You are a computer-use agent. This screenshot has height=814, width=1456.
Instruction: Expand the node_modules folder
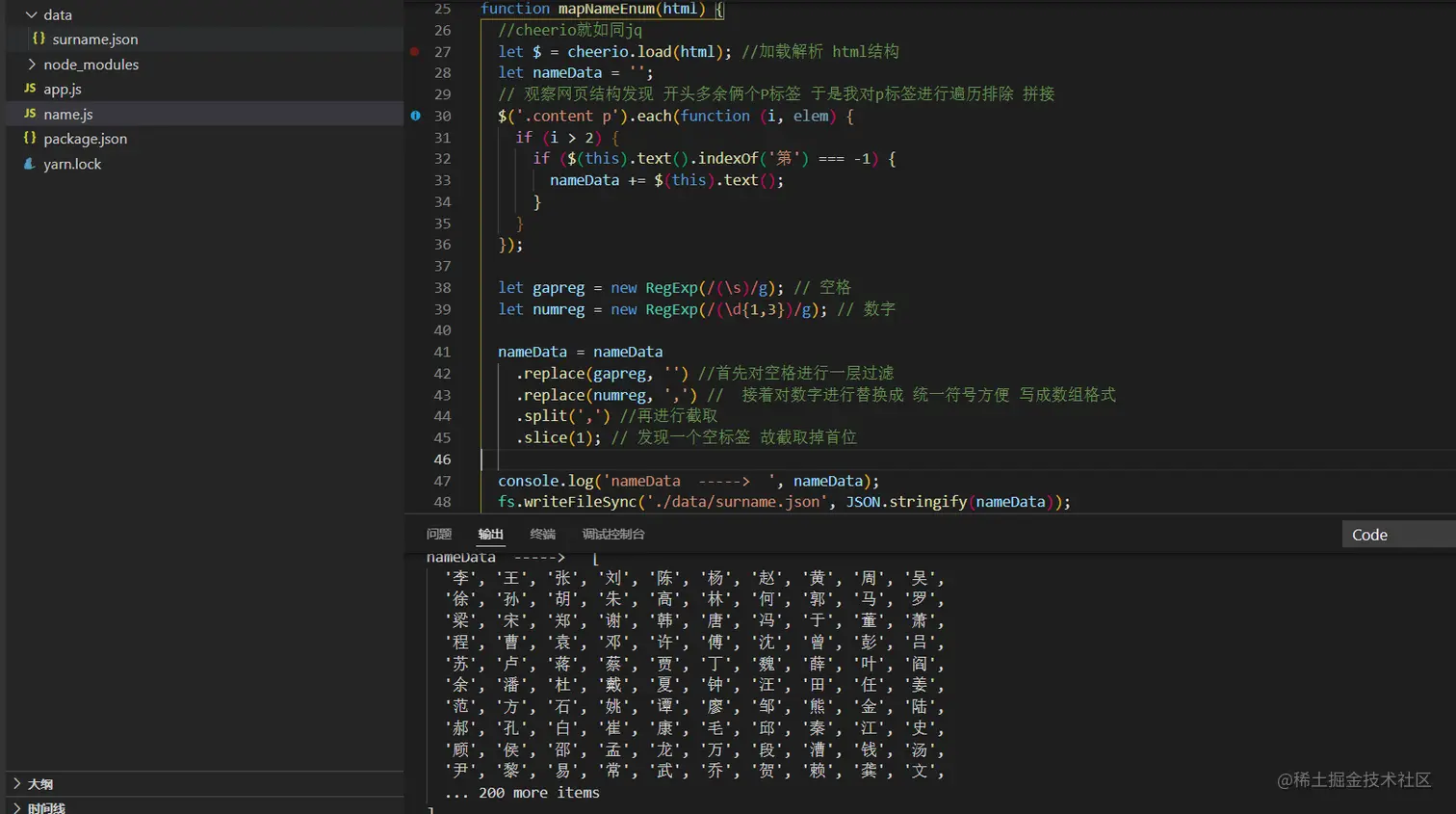click(x=31, y=64)
